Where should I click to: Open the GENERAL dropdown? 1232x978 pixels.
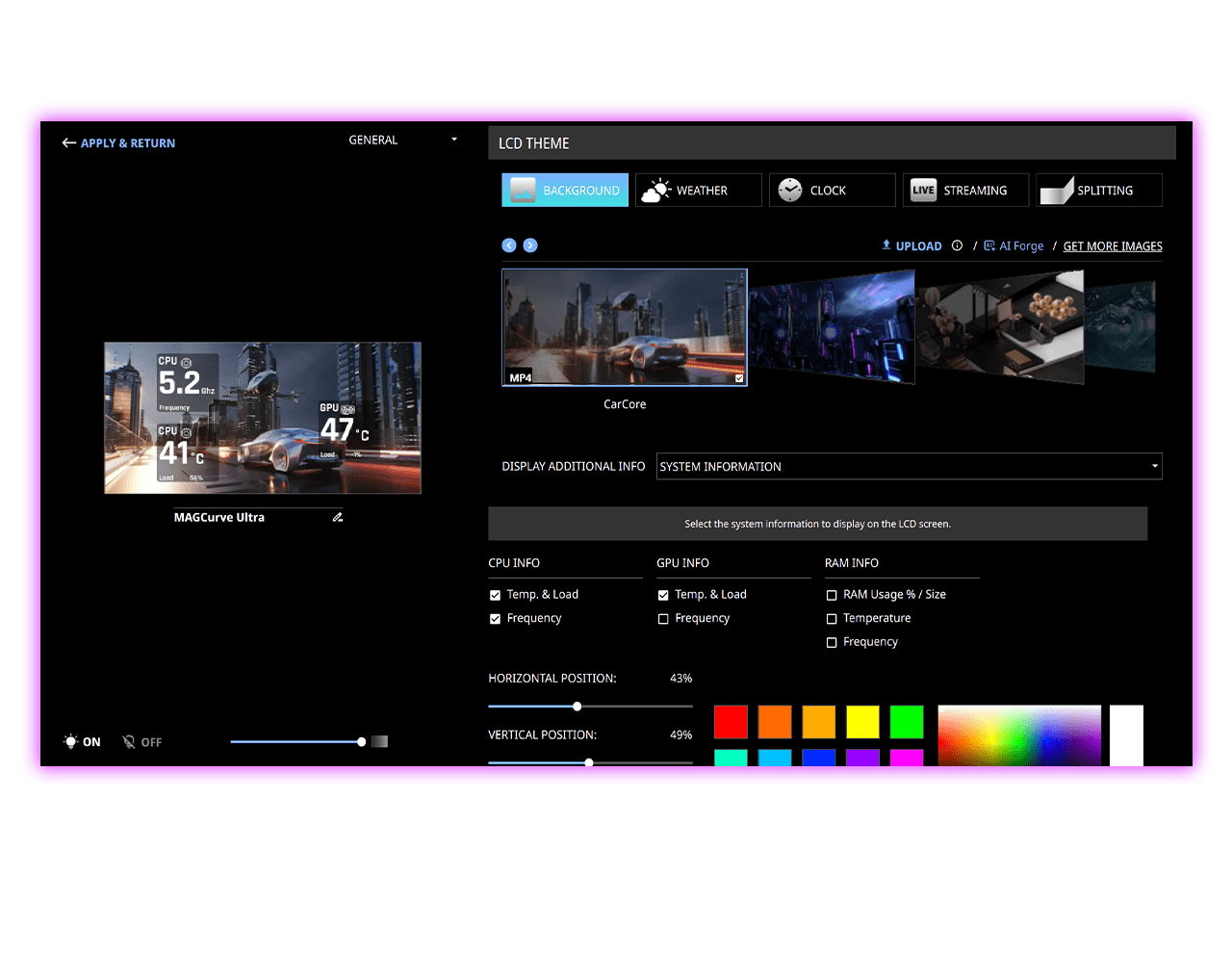click(x=402, y=140)
